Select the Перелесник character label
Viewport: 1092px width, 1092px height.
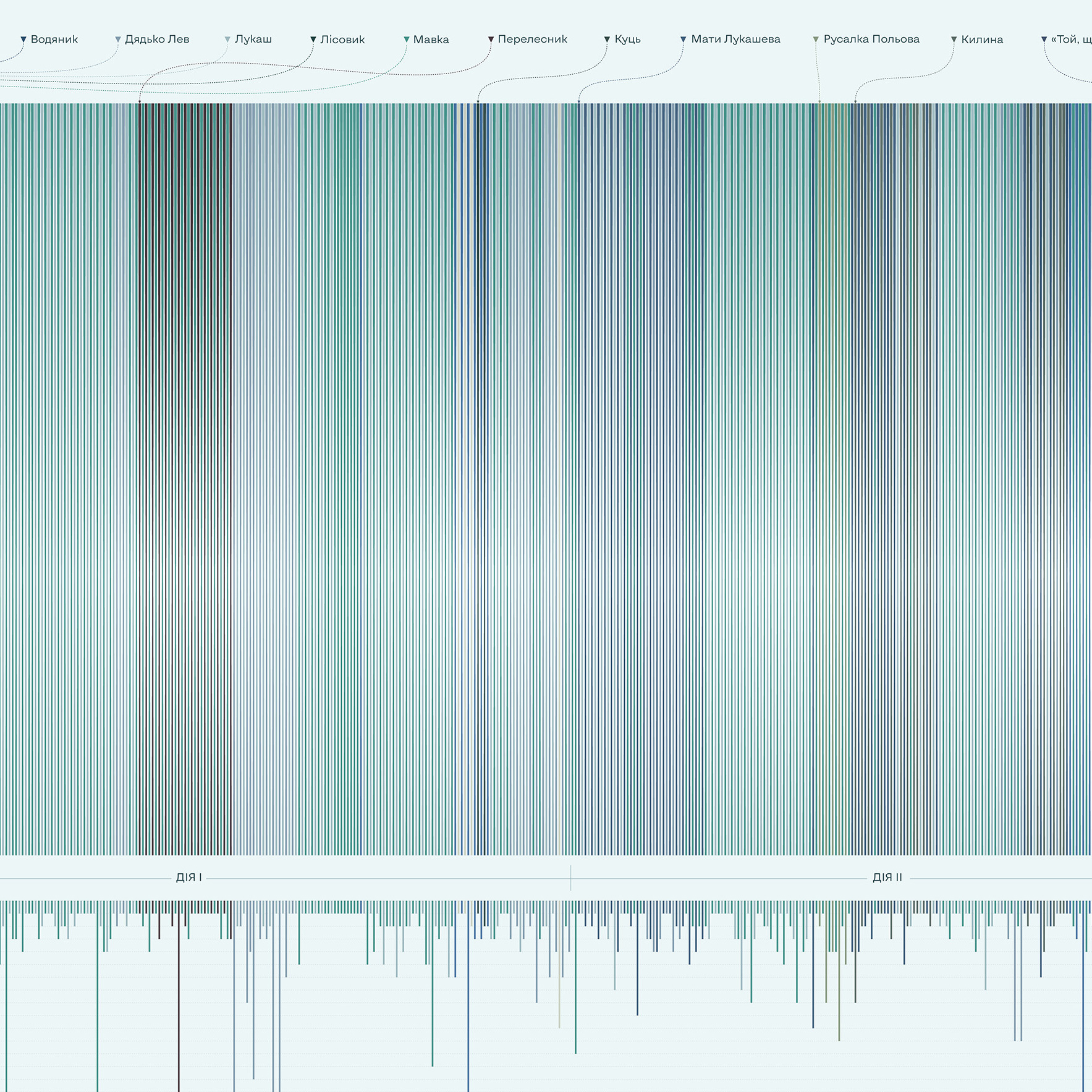[533, 40]
